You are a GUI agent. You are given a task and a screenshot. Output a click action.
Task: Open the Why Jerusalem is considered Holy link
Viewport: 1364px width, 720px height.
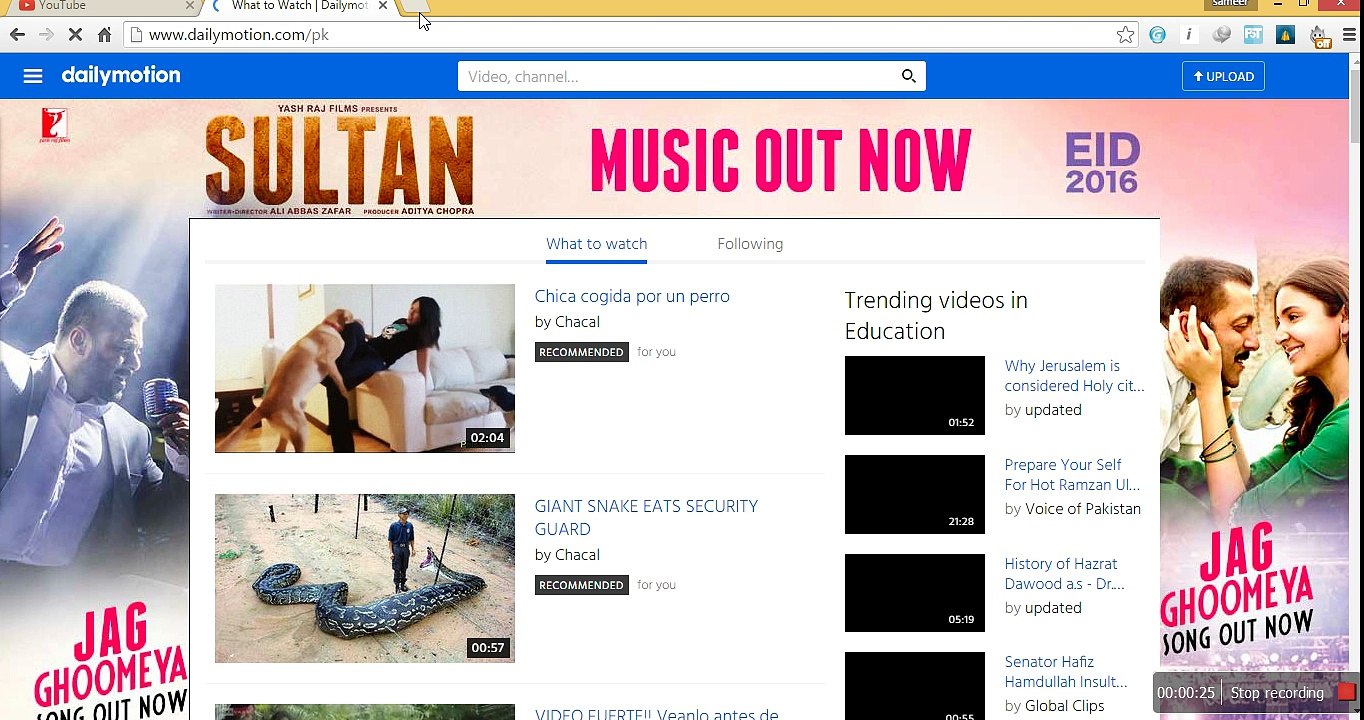1074,376
